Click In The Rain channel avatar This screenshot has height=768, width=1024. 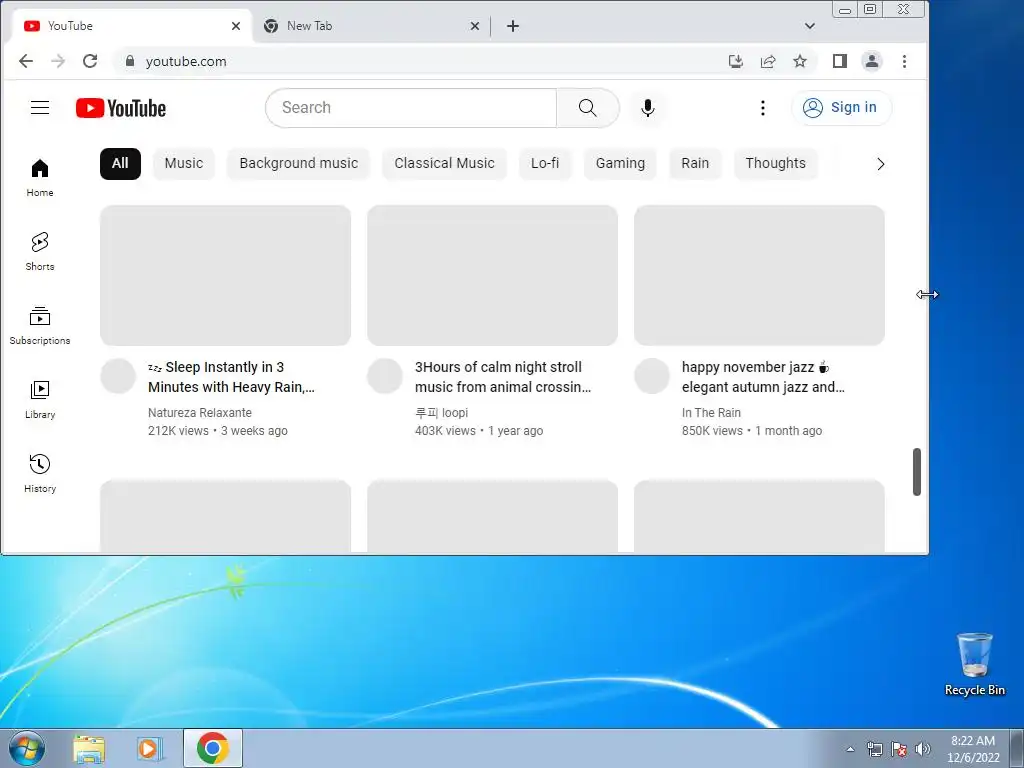pyautogui.click(x=652, y=376)
